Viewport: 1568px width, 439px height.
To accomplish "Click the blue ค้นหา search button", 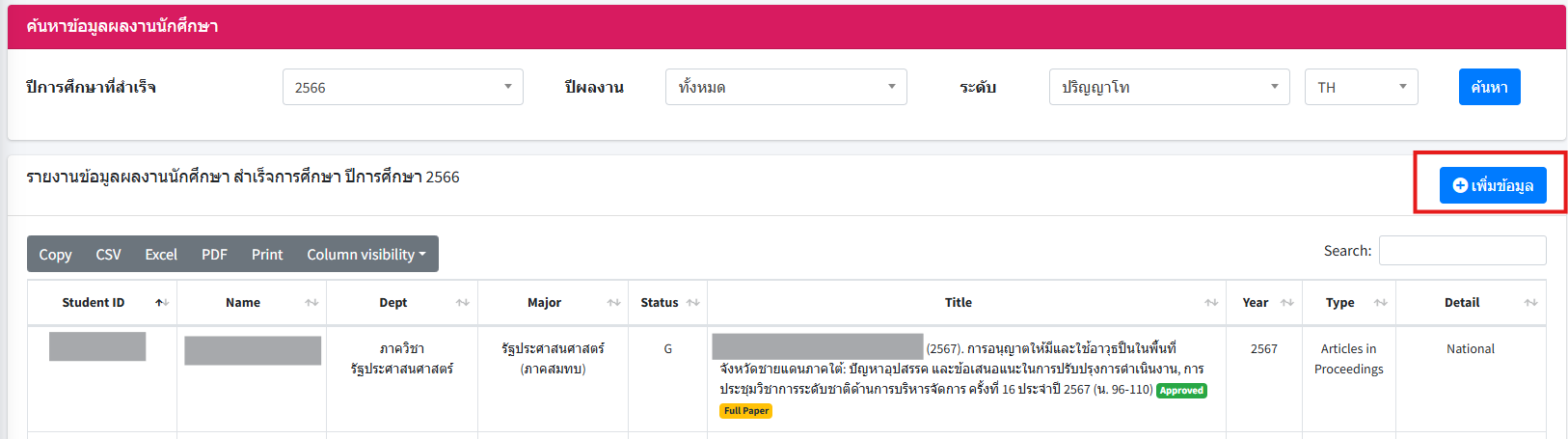I will tap(1489, 87).
